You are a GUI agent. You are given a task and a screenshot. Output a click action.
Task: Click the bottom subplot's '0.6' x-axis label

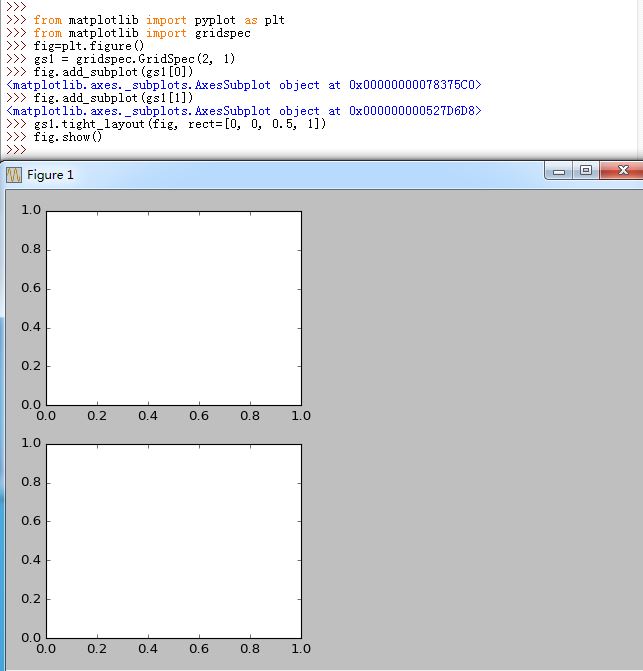coord(199,649)
